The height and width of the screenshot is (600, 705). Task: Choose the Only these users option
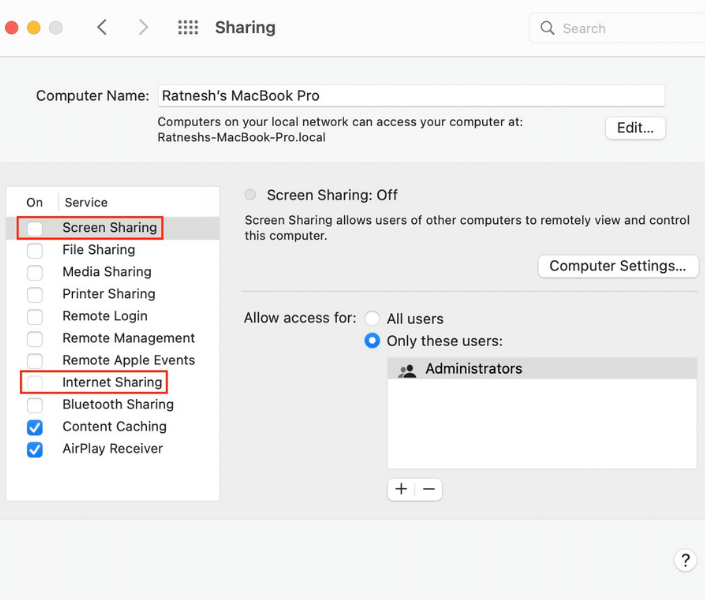coord(372,340)
